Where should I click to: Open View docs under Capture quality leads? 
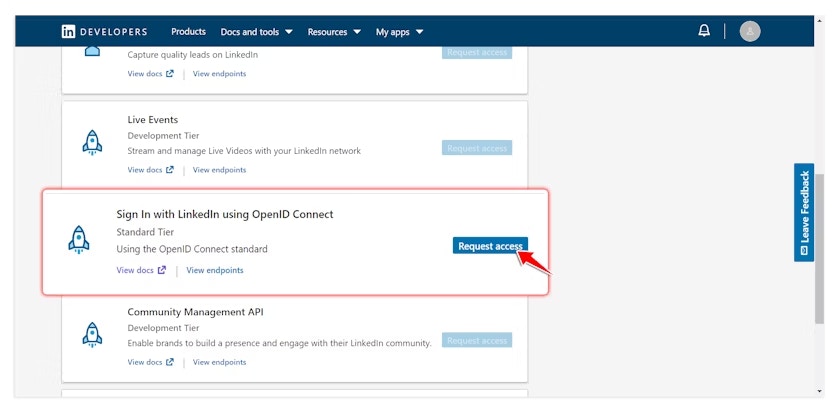coord(145,74)
